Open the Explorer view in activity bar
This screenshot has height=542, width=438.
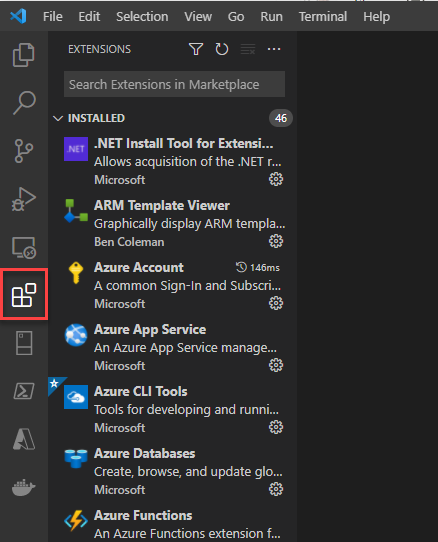pyautogui.click(x=24, y=55)
